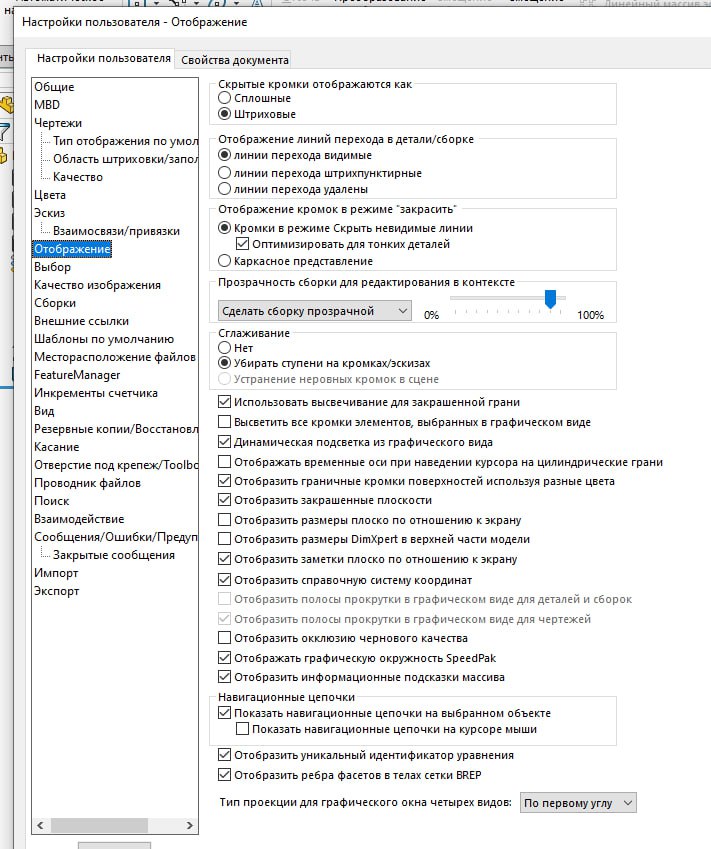Select Сплошные radio for hidden edges
The image size is (711, 849).
(224, 98)
